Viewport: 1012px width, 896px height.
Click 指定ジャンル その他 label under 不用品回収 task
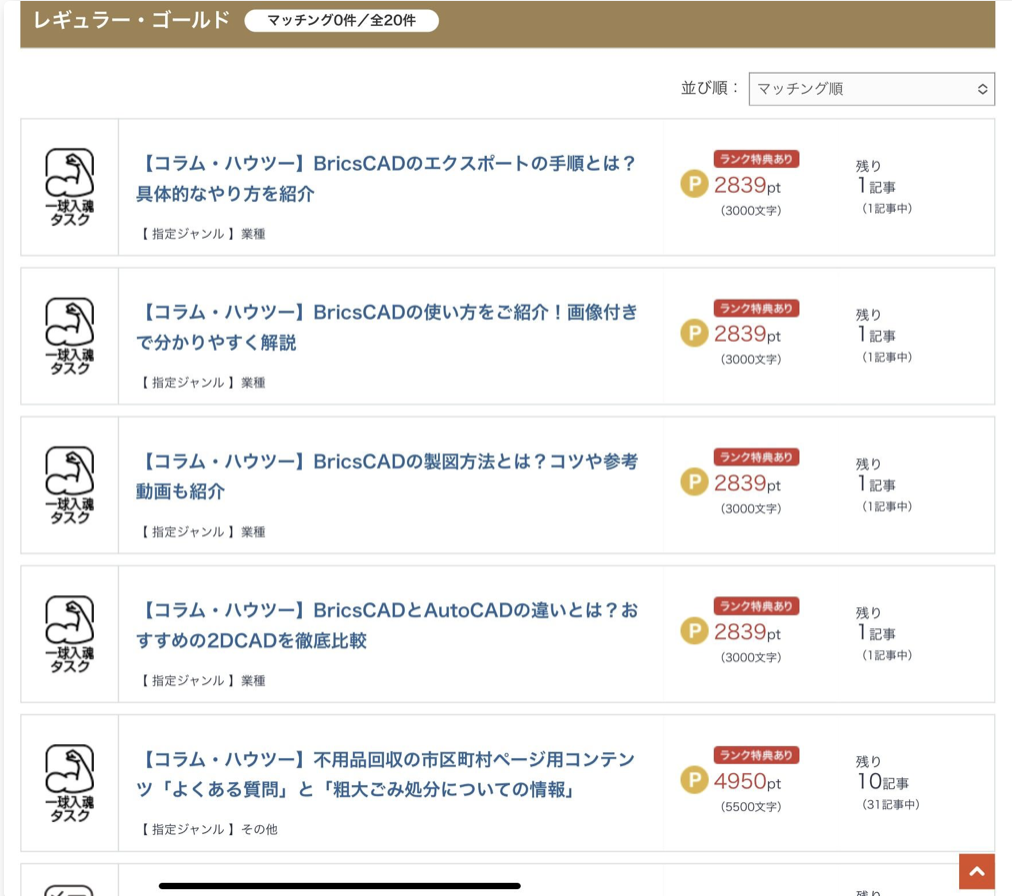pyautogui.click(x=209, y=829)
